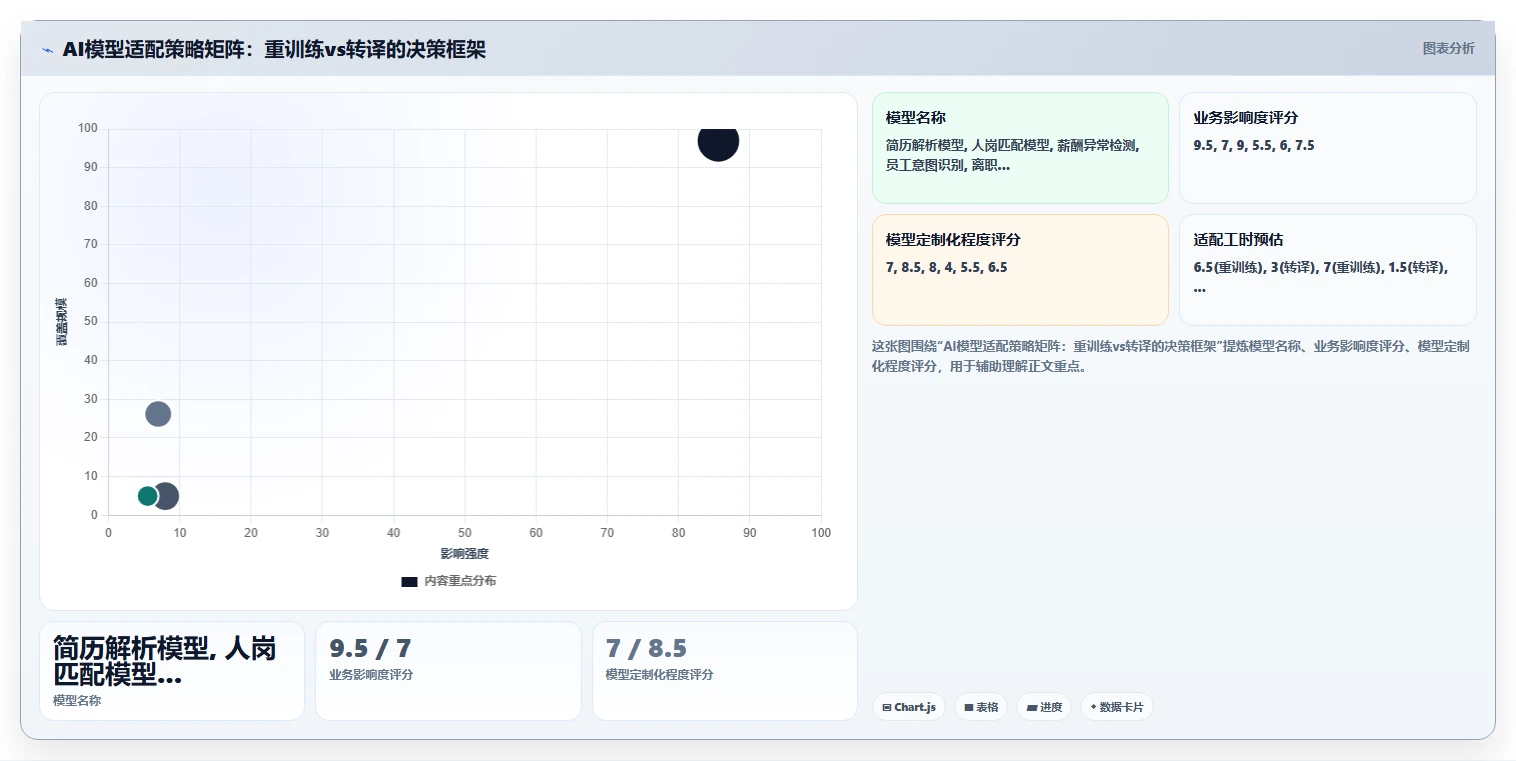Image resolution: width=1516 pixels, height=761 pixels.
Task: Click the 影响强度 x-axis title
Action: [x=465, y=553]
